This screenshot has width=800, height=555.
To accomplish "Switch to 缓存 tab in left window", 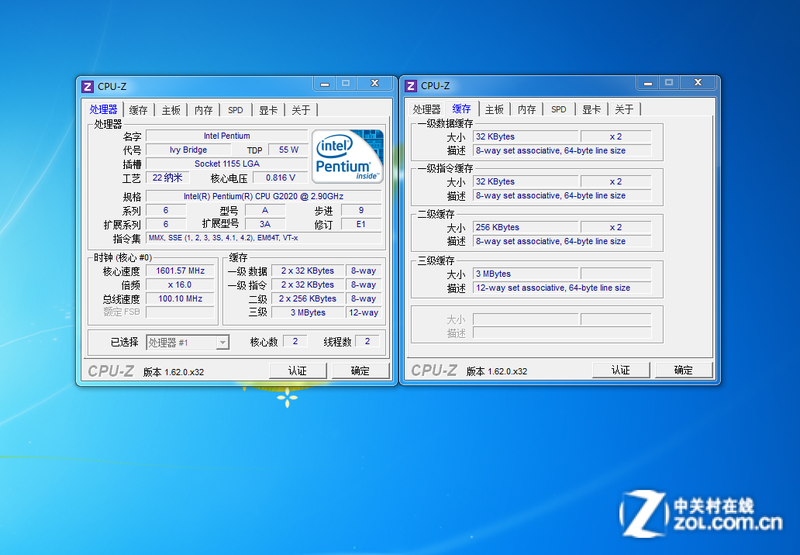I will pos(138,110).
